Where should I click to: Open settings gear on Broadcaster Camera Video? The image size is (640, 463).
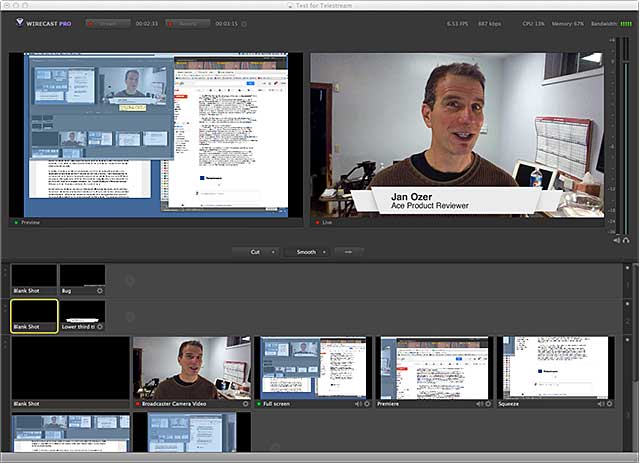245,404
